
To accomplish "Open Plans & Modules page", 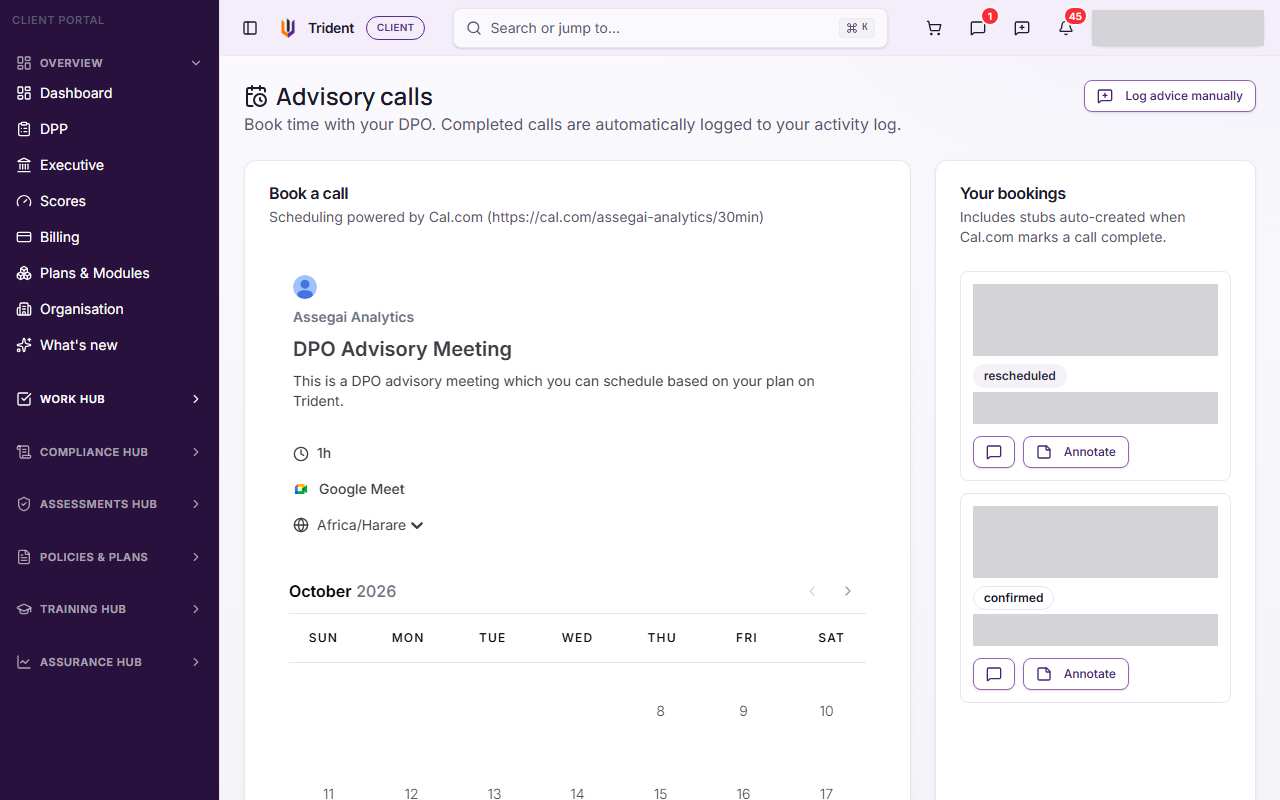I will [x=109, y=273].
